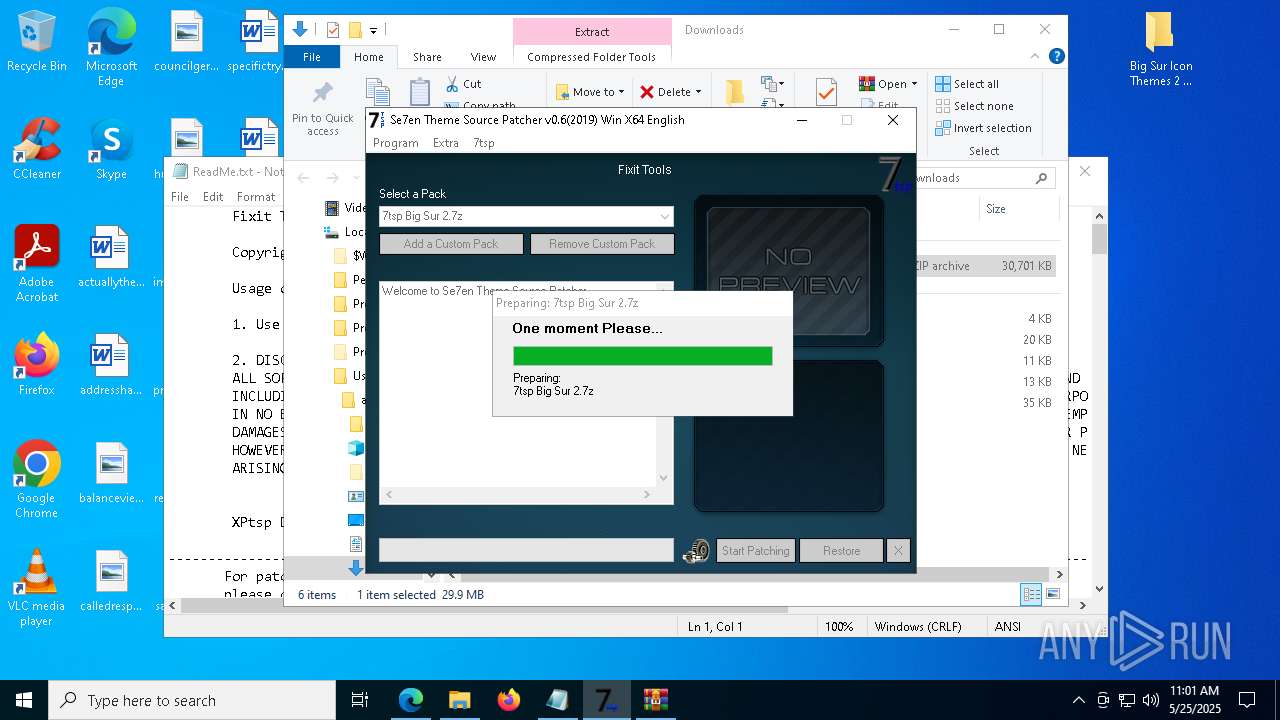Open the notification center icon
This screenshot has width=1280, height=720.
tap(1247, 700)
